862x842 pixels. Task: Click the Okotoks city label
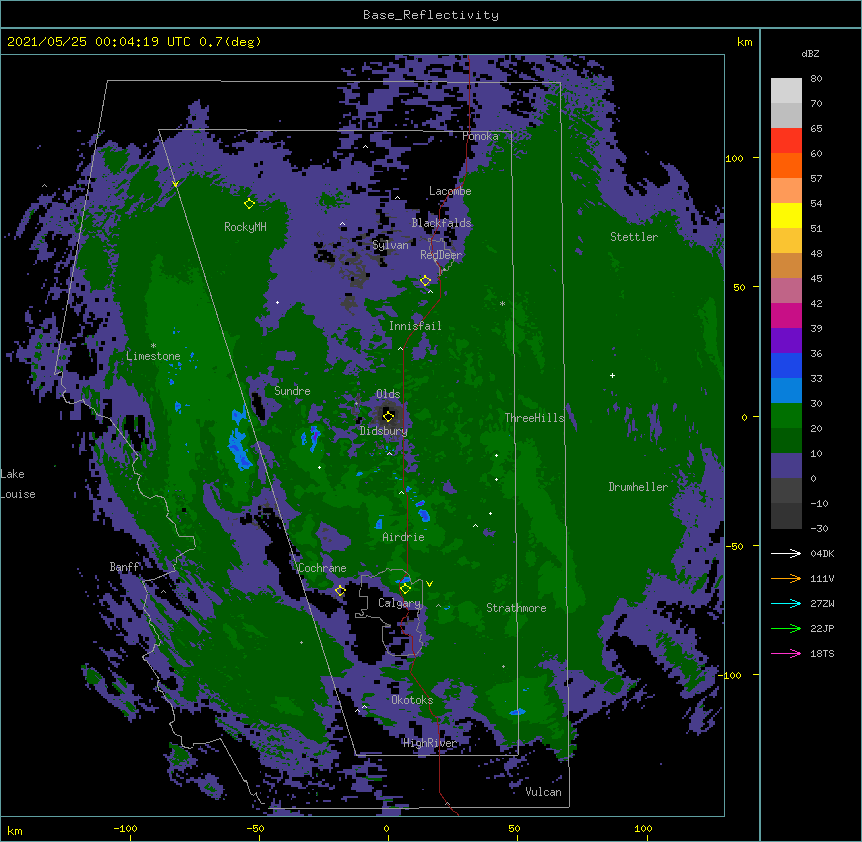point(412,700)
